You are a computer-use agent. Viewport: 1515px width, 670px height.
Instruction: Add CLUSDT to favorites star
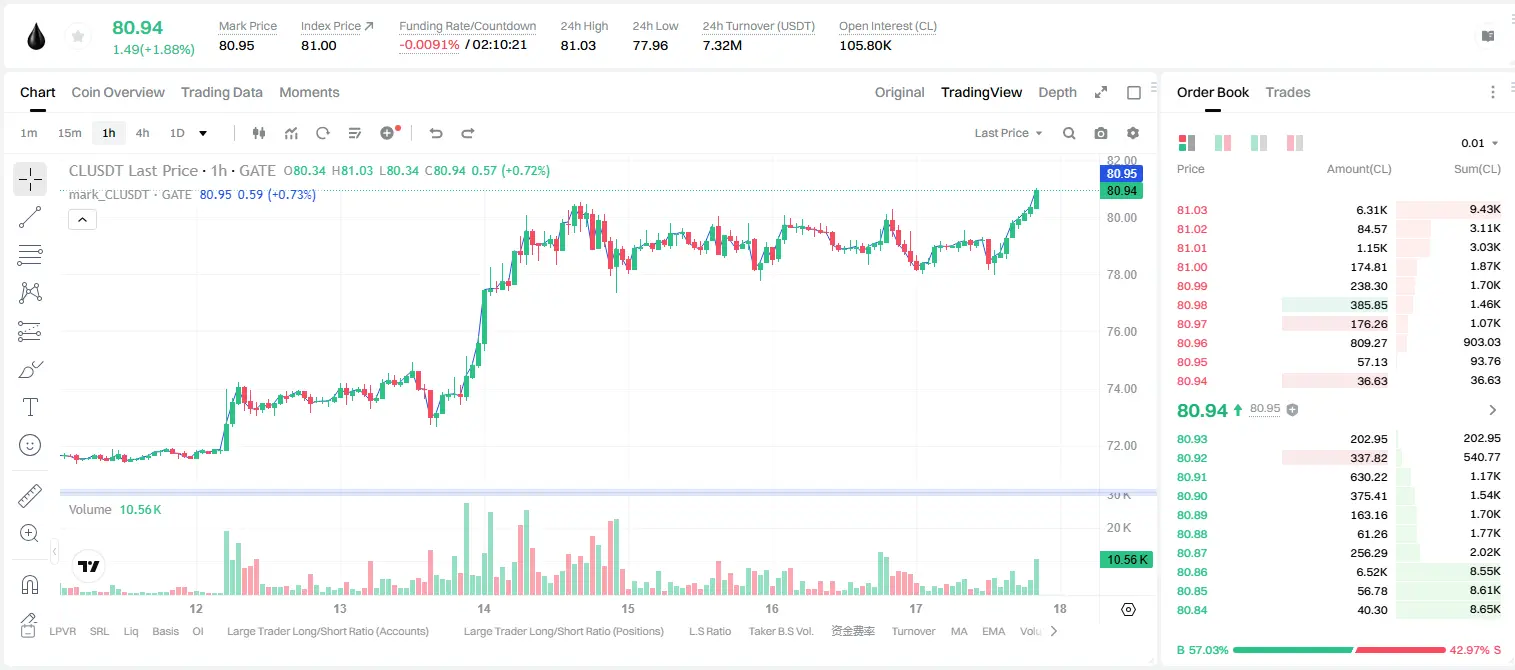tap(76, 37)
